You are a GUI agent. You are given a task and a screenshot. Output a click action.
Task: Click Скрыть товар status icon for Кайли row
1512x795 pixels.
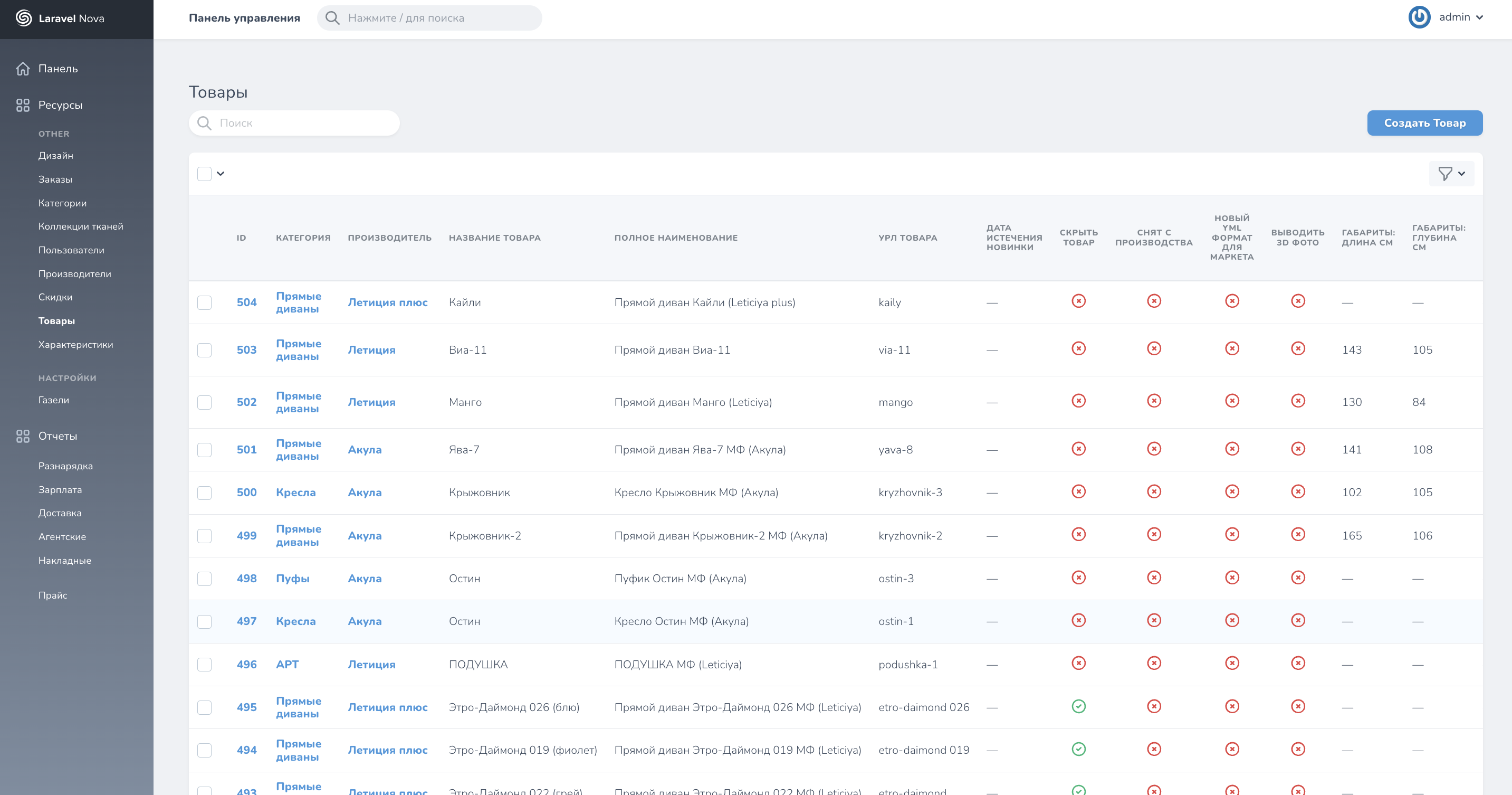pos(1078,301)
